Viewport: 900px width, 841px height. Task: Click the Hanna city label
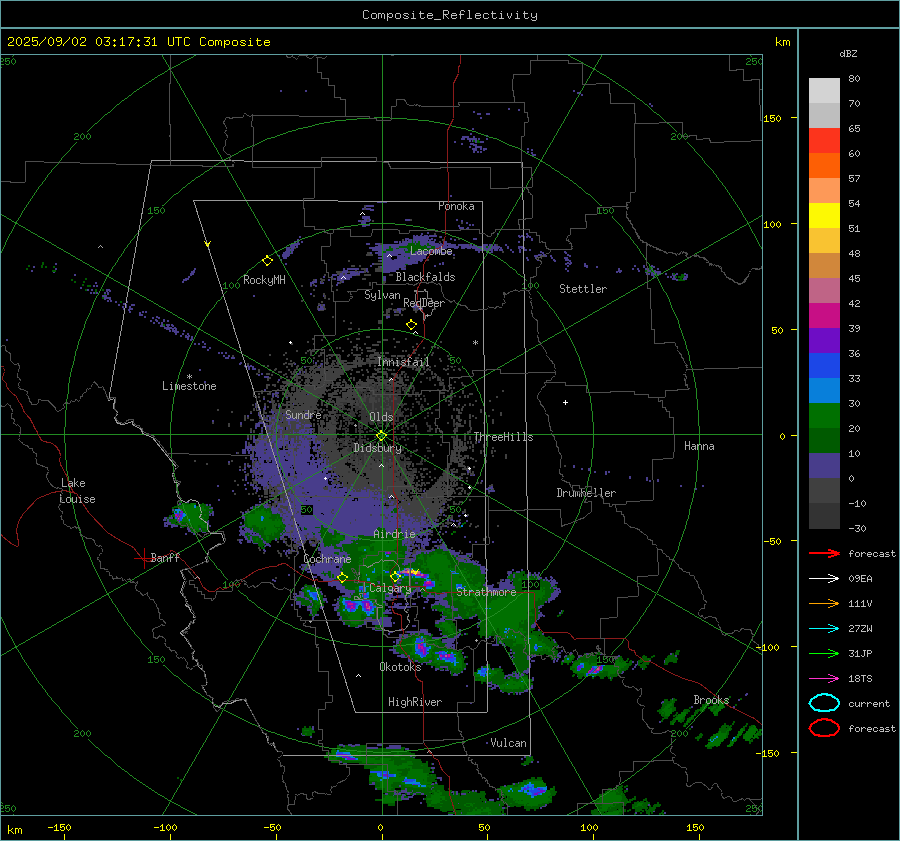coord(699,446)
